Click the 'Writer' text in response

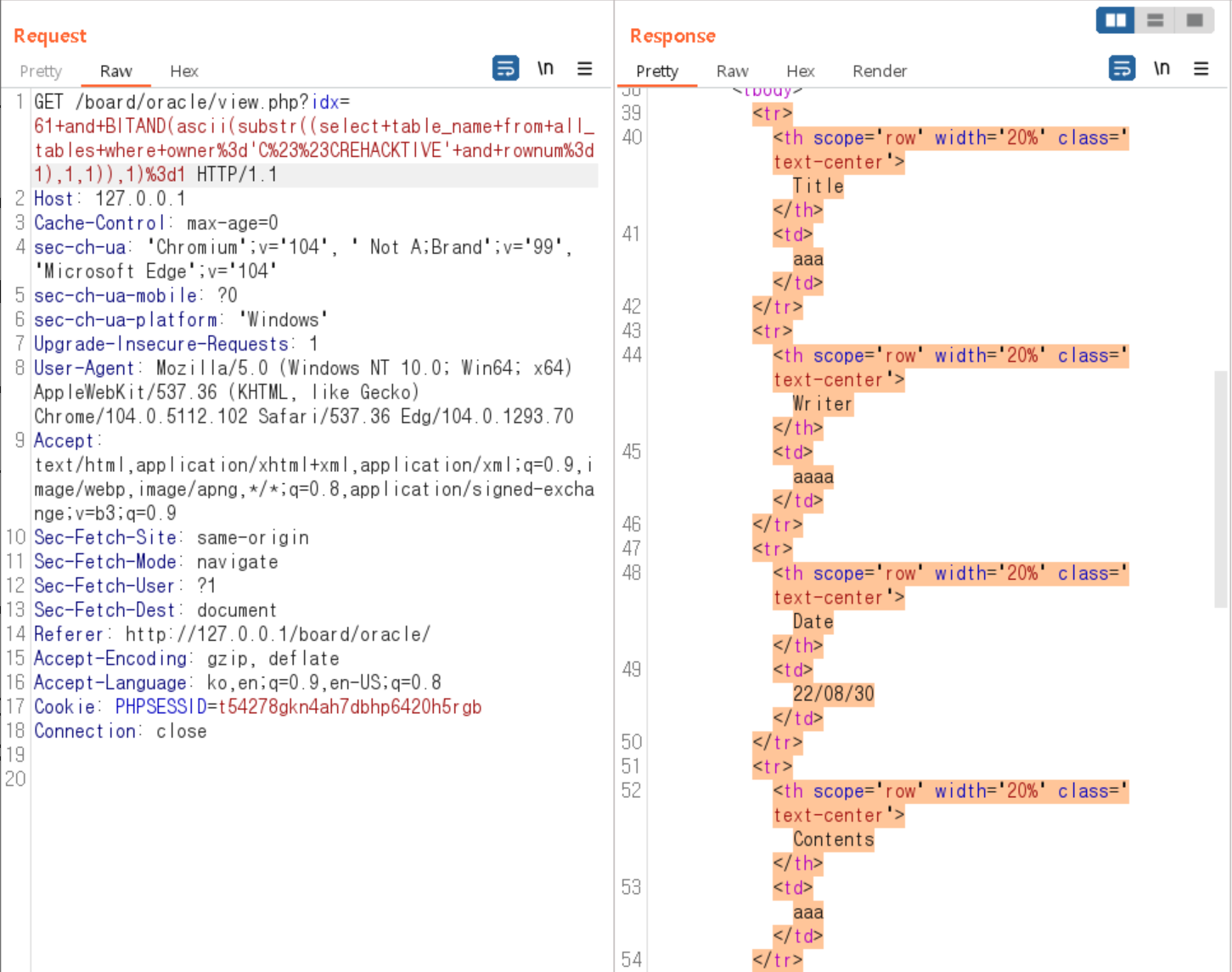tap(822, 404)
